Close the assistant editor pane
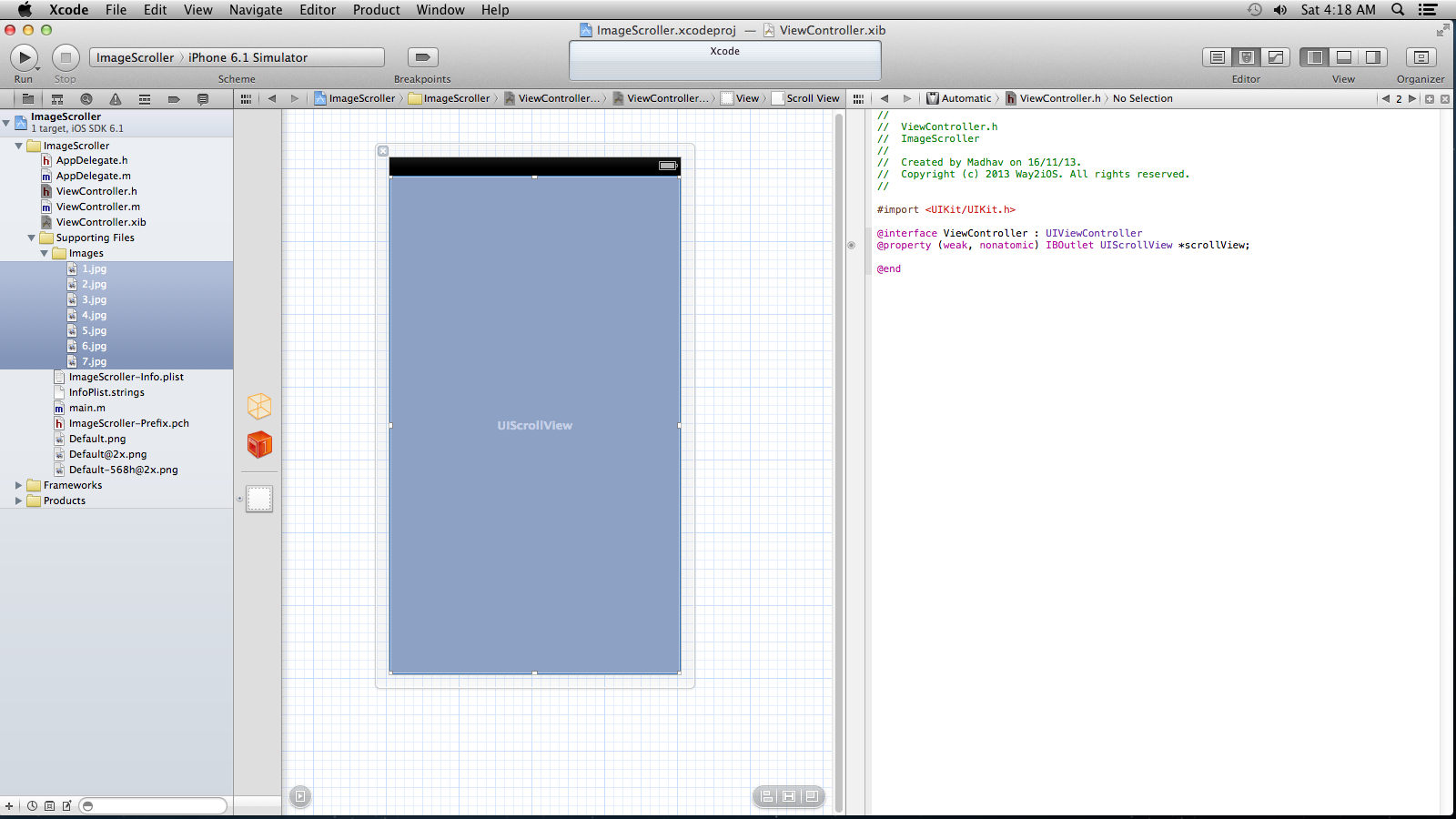 (1445, 98)
